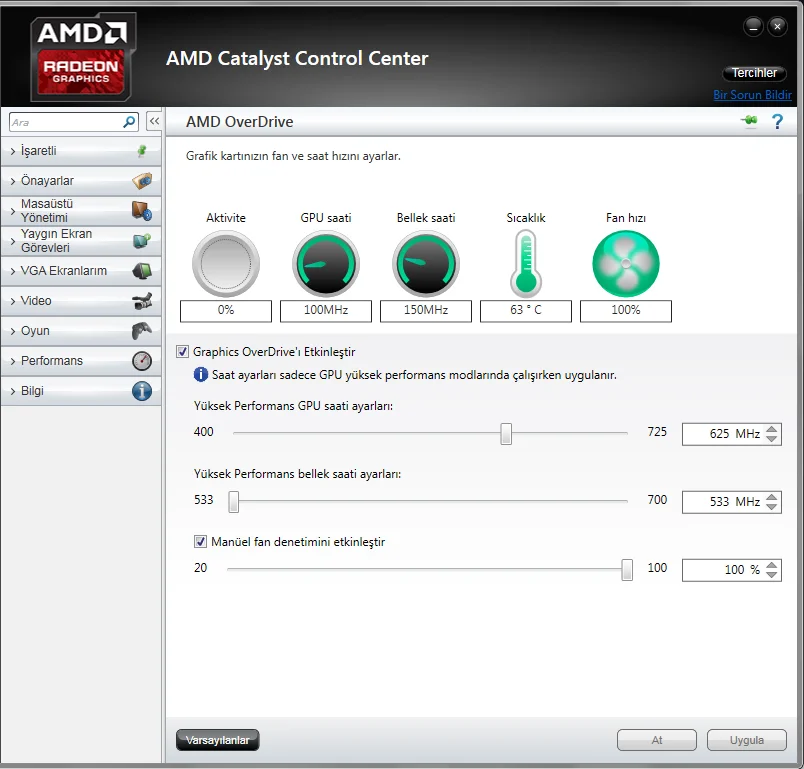
Task: Click the green pin icon beside İşaretli
Action: click(142, 151)
